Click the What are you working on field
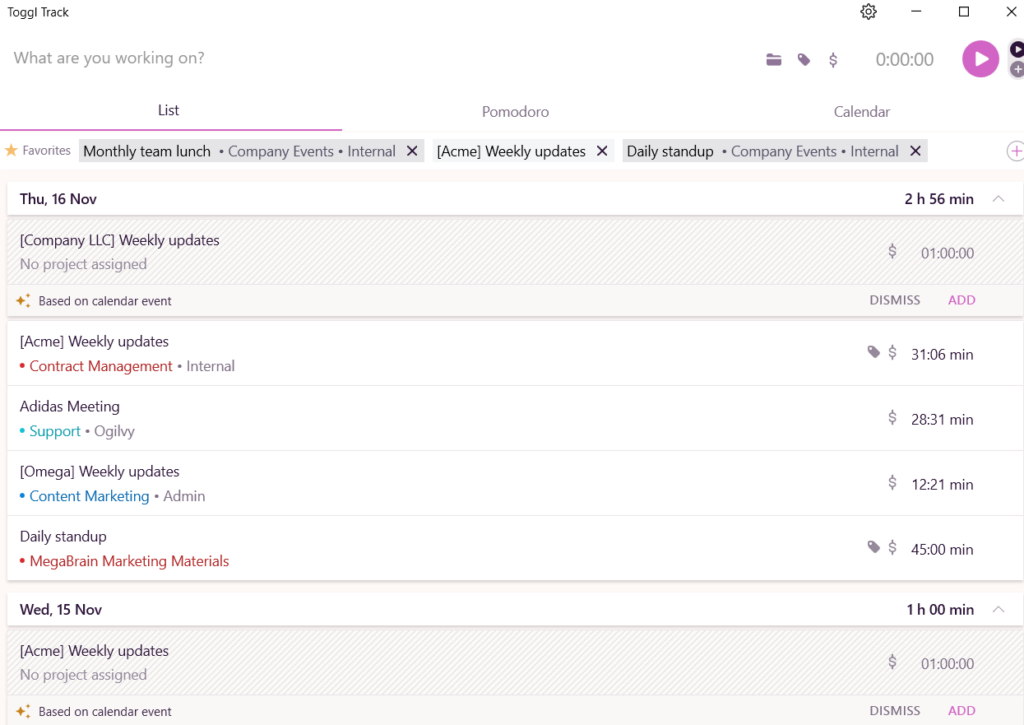The width and height of the screenshot is (1024, 725). tap(108, 58)
